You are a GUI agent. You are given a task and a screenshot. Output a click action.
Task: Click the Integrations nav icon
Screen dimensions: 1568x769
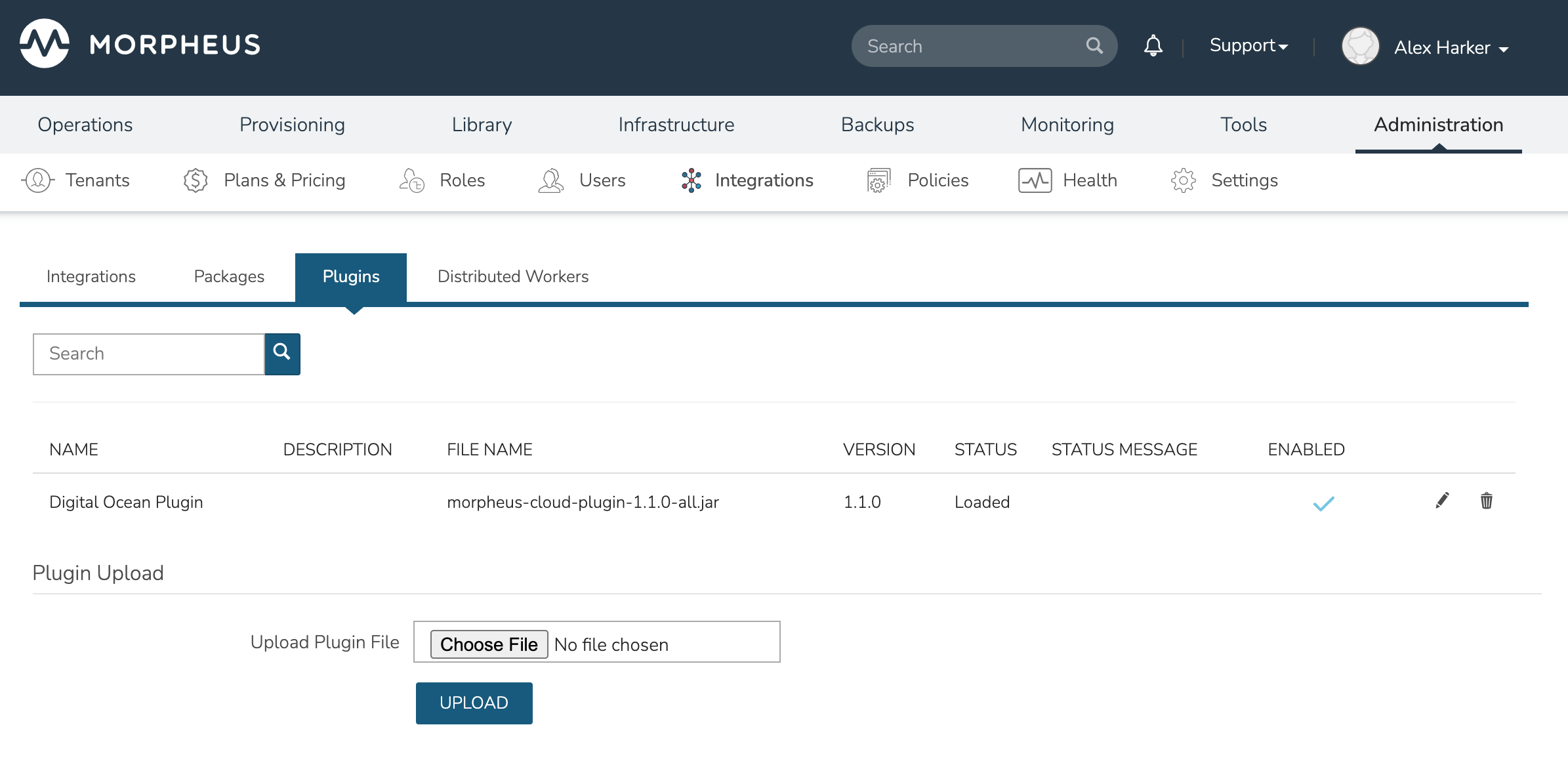click(693, 180)
